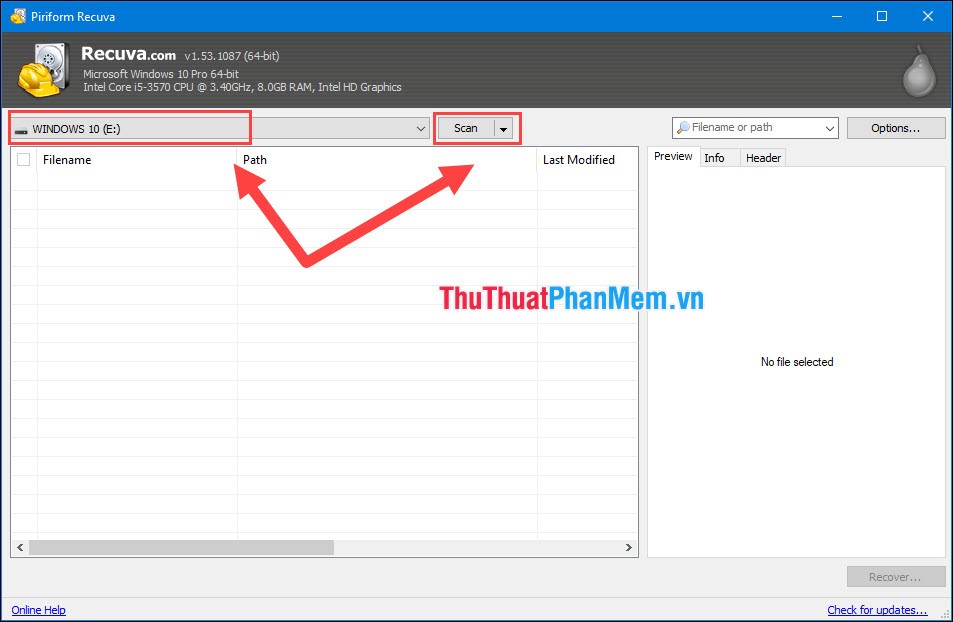Open the WINDOWS 10 (E:) drive dropdown
Image resolution: width=953 pixels, height=622 pixels.
click(x=421, y=128)
